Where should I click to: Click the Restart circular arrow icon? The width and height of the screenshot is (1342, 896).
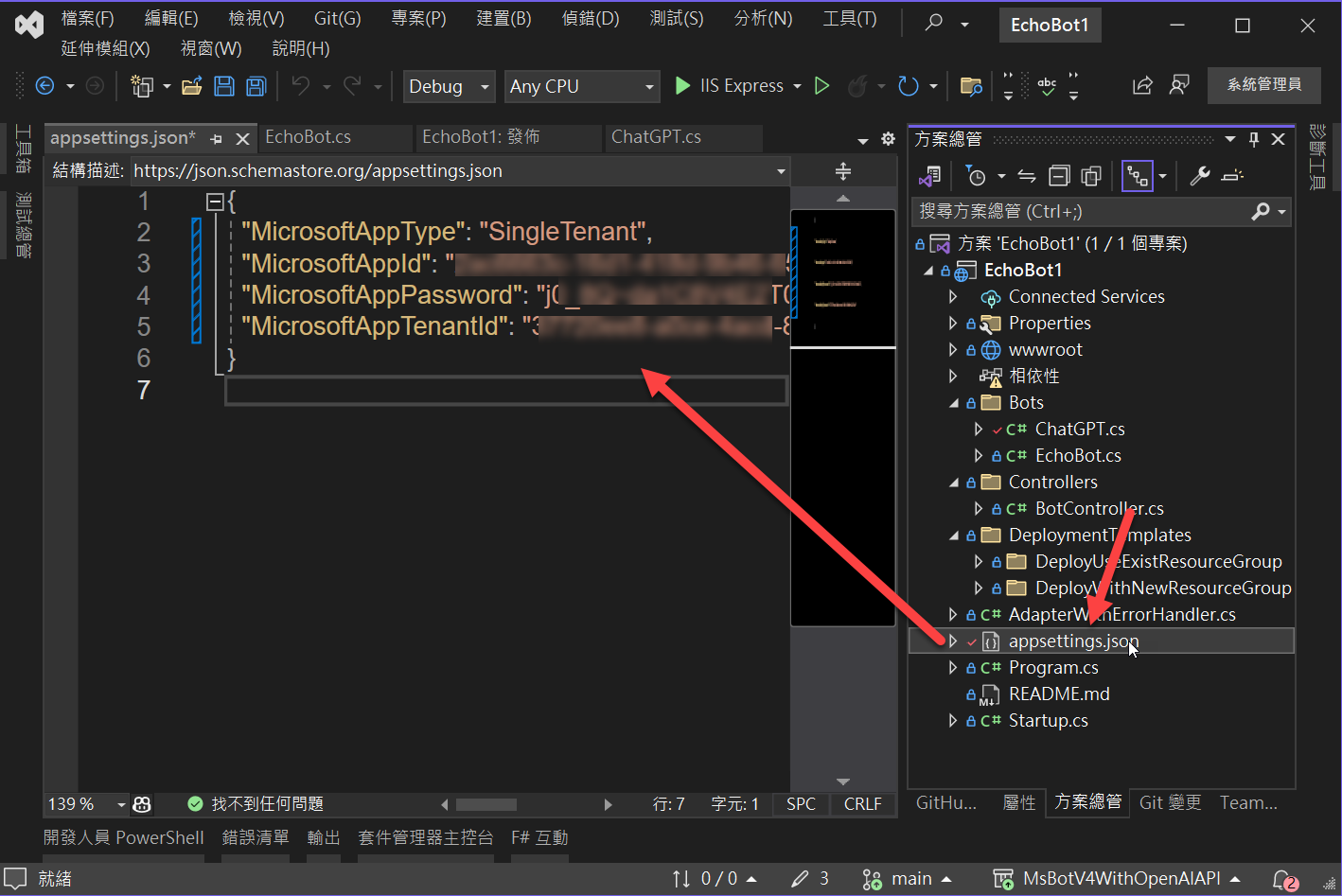pyautogui.click(x=909, y=86)
